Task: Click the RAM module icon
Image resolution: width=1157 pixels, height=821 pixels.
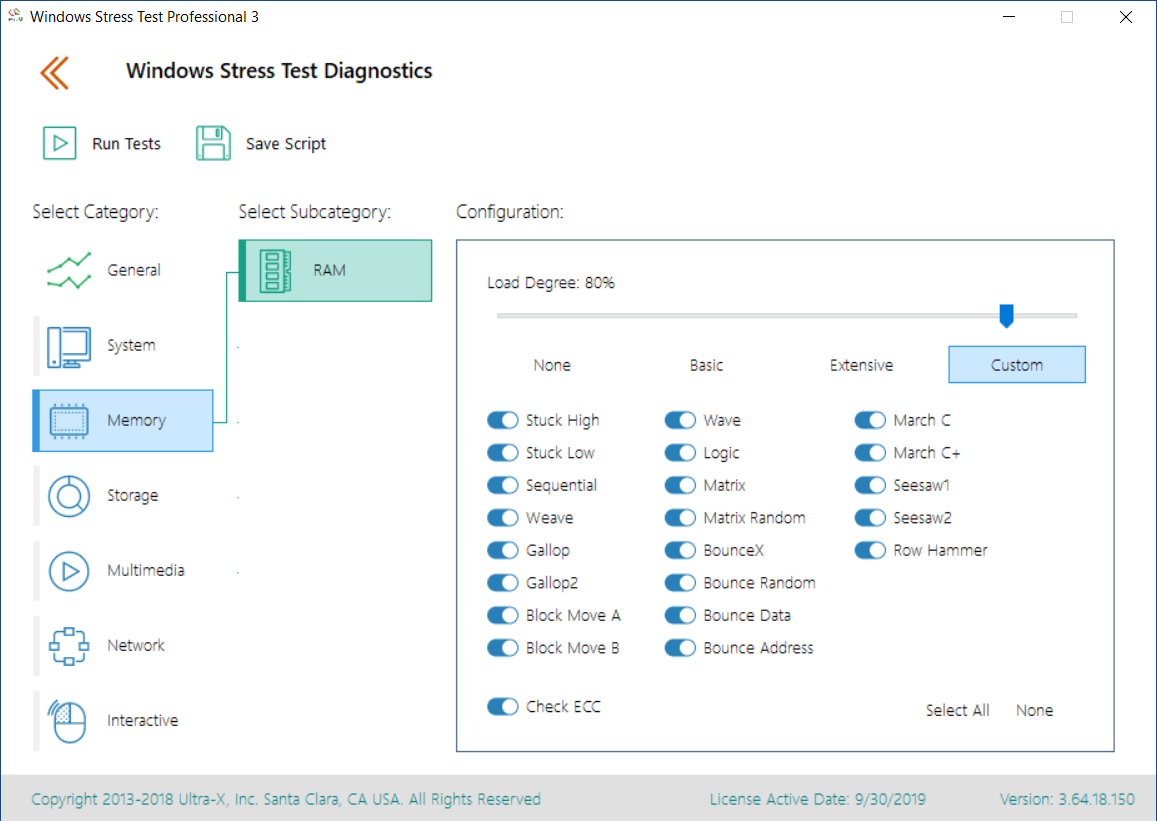Action: point(275,271)
